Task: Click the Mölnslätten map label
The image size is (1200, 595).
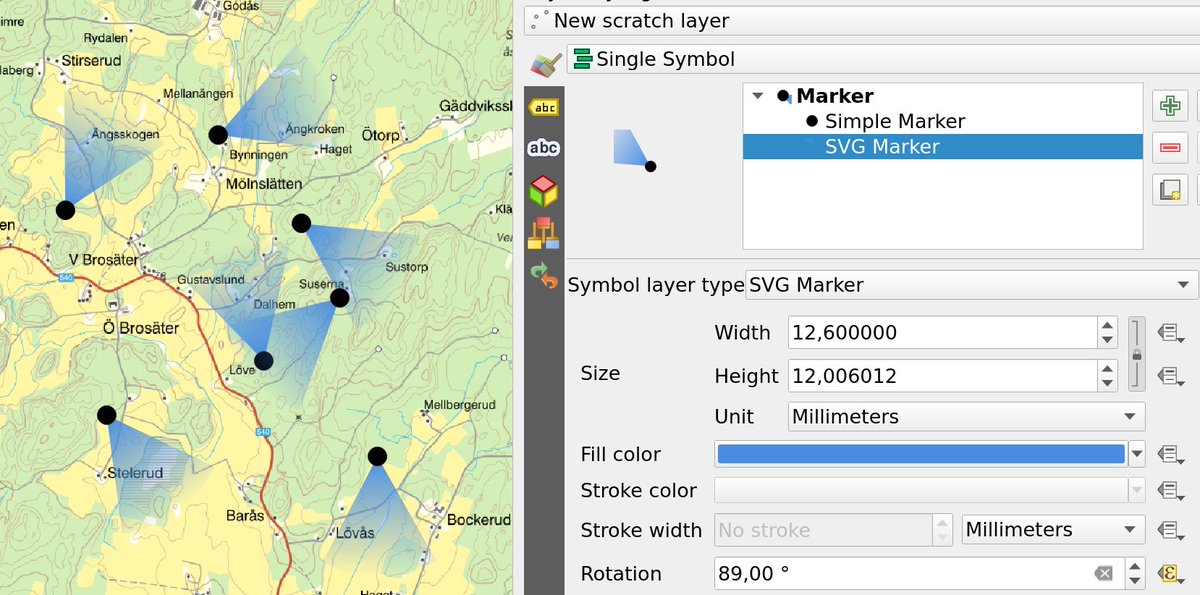Action: click(264, 184)
